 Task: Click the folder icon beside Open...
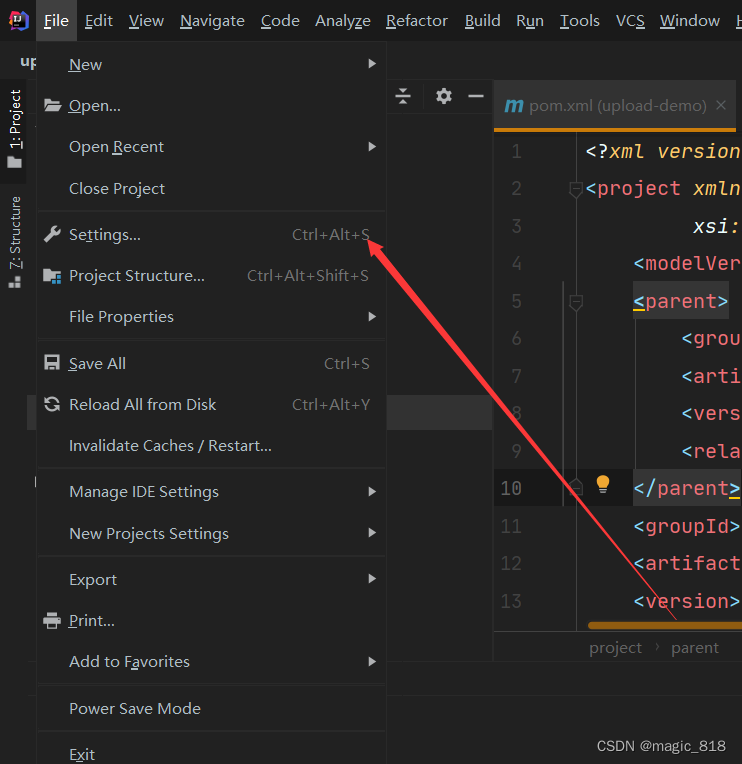tap(52, 105)
